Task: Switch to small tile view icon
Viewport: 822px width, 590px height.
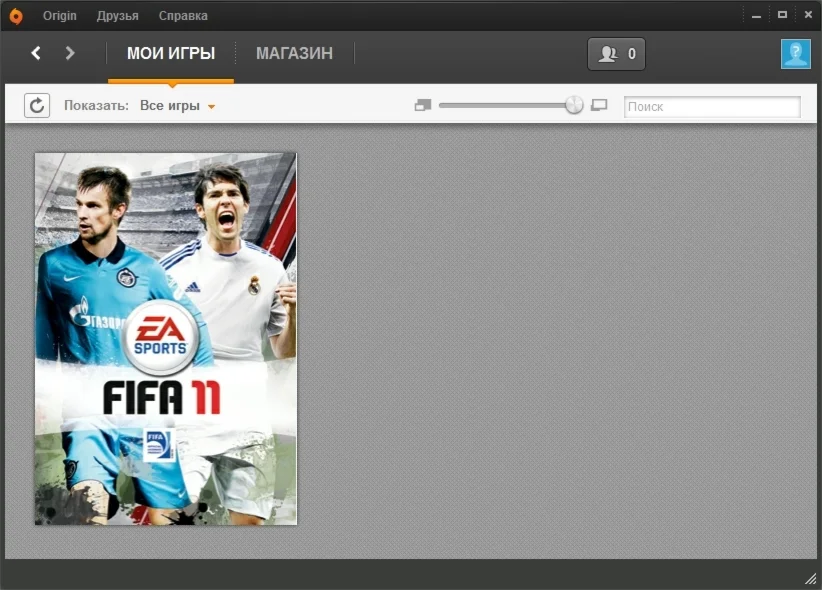Action: pyautogui.click(x=422, y=105)
